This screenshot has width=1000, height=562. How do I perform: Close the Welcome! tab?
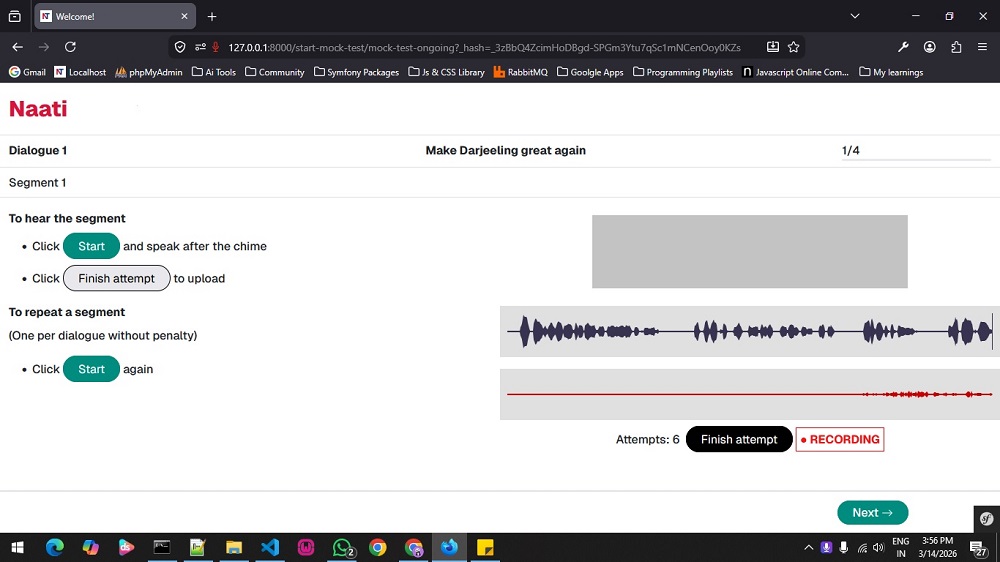click(184, 17)
